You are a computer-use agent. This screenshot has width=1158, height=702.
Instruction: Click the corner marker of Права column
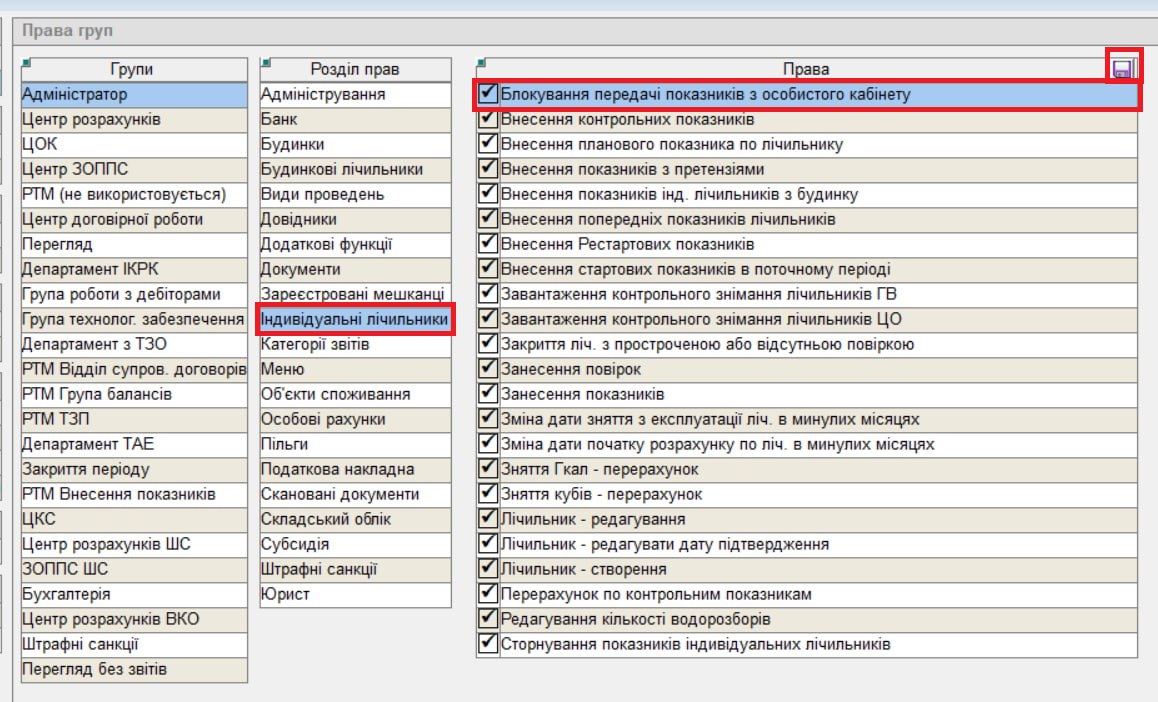click(x=481, y=63)
